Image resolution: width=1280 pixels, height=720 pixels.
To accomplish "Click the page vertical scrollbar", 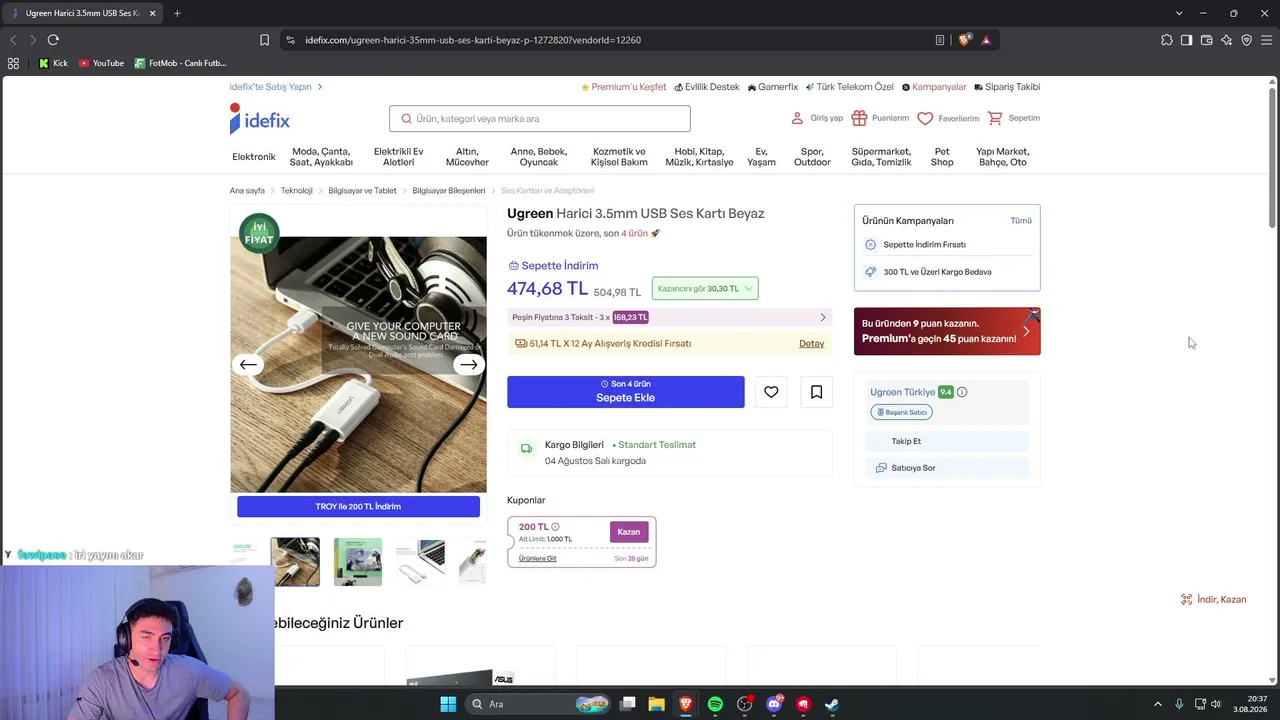I will (x=1272, y=160).
